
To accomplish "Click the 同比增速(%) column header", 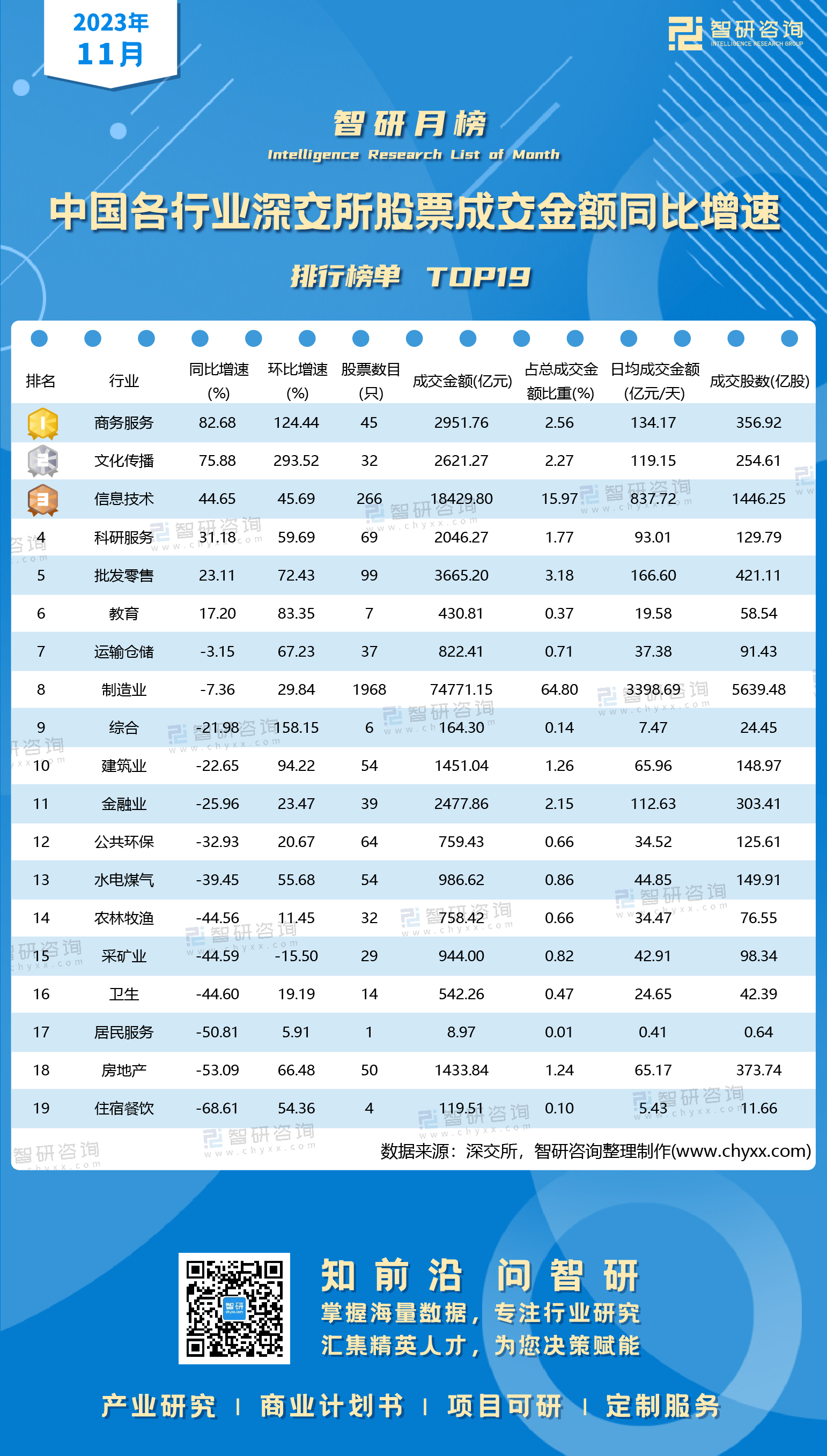I will tap(219, 381).
